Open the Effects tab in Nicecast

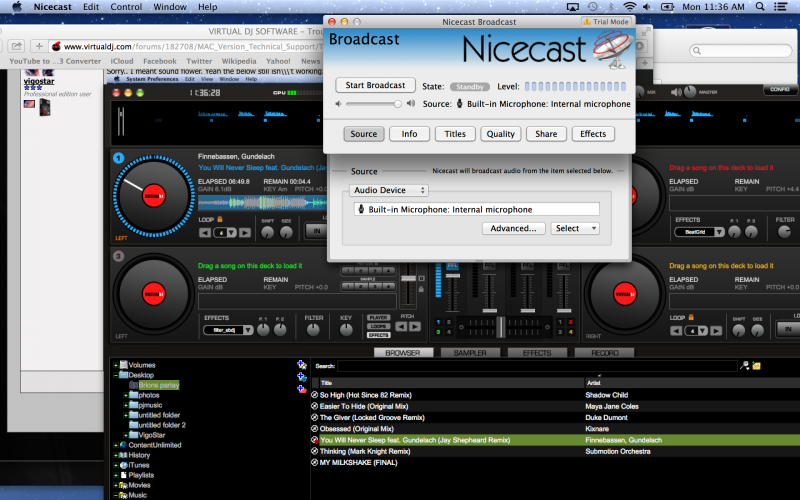pos(593,134)
